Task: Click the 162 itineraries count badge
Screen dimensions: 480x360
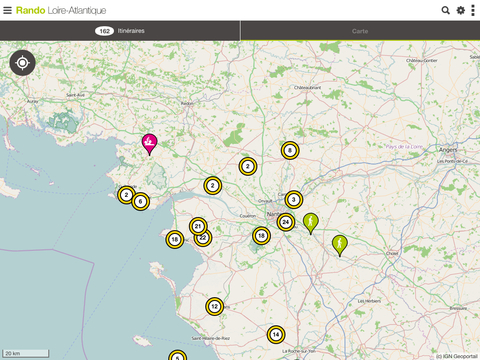Action: tap(104, 31)
